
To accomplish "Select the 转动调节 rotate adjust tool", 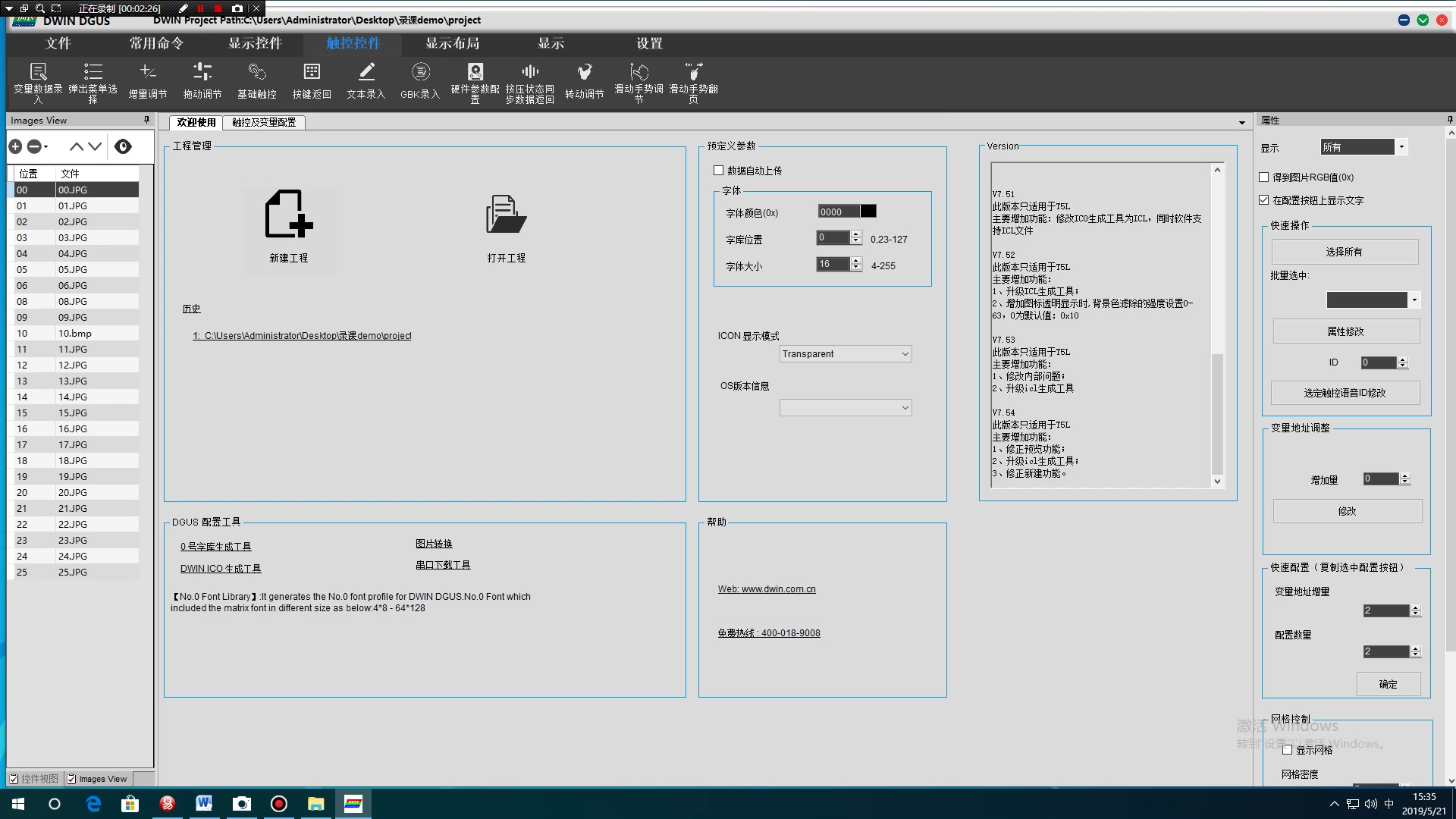I will (x=584, y=80).
